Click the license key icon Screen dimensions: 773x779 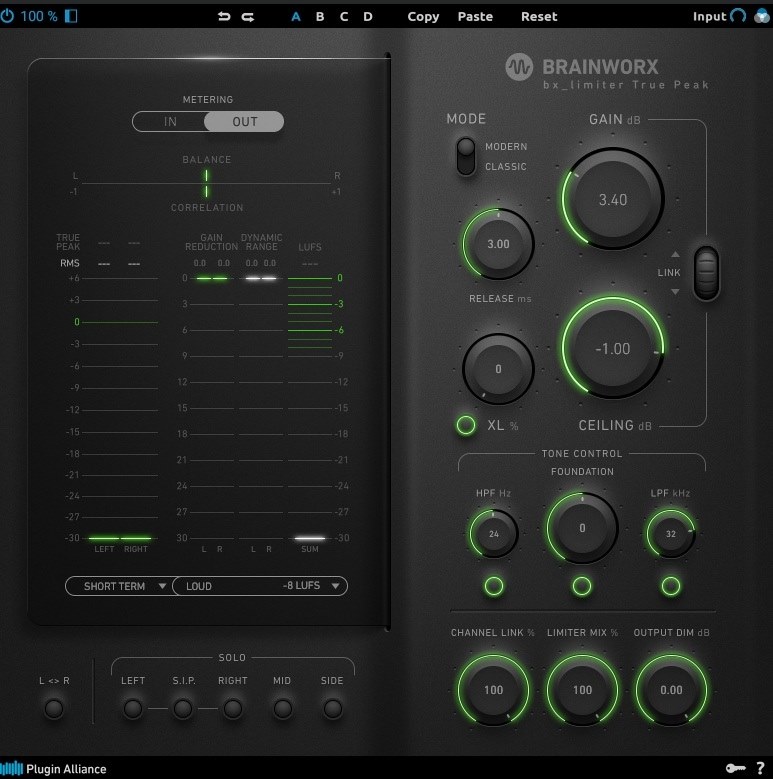pos(736,768)
